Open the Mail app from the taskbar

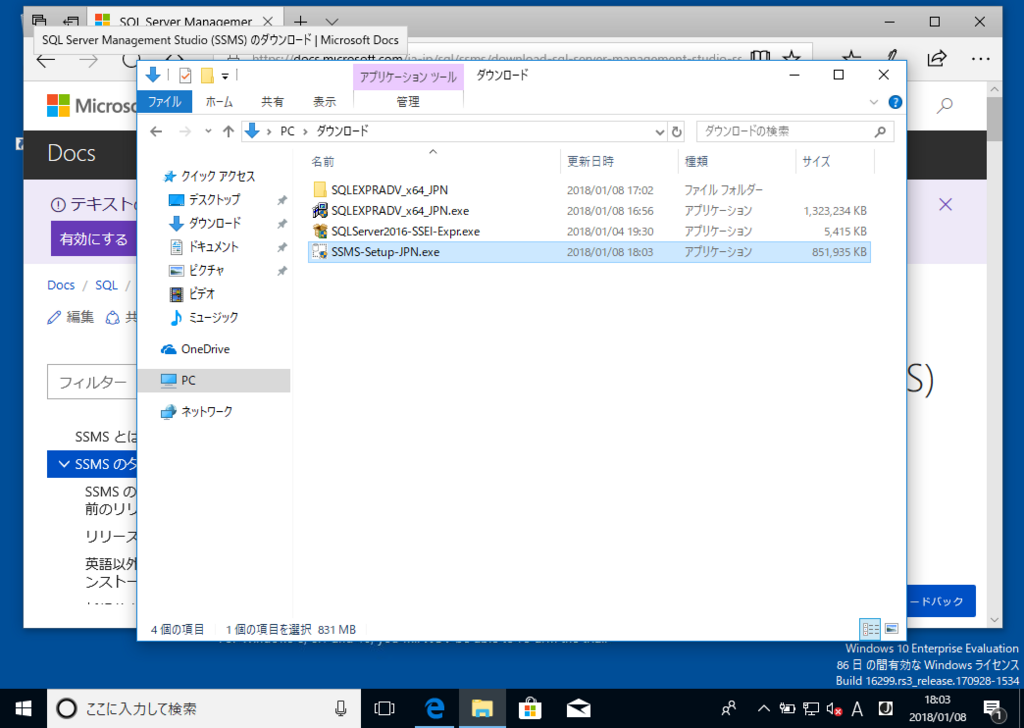point(578,709)
